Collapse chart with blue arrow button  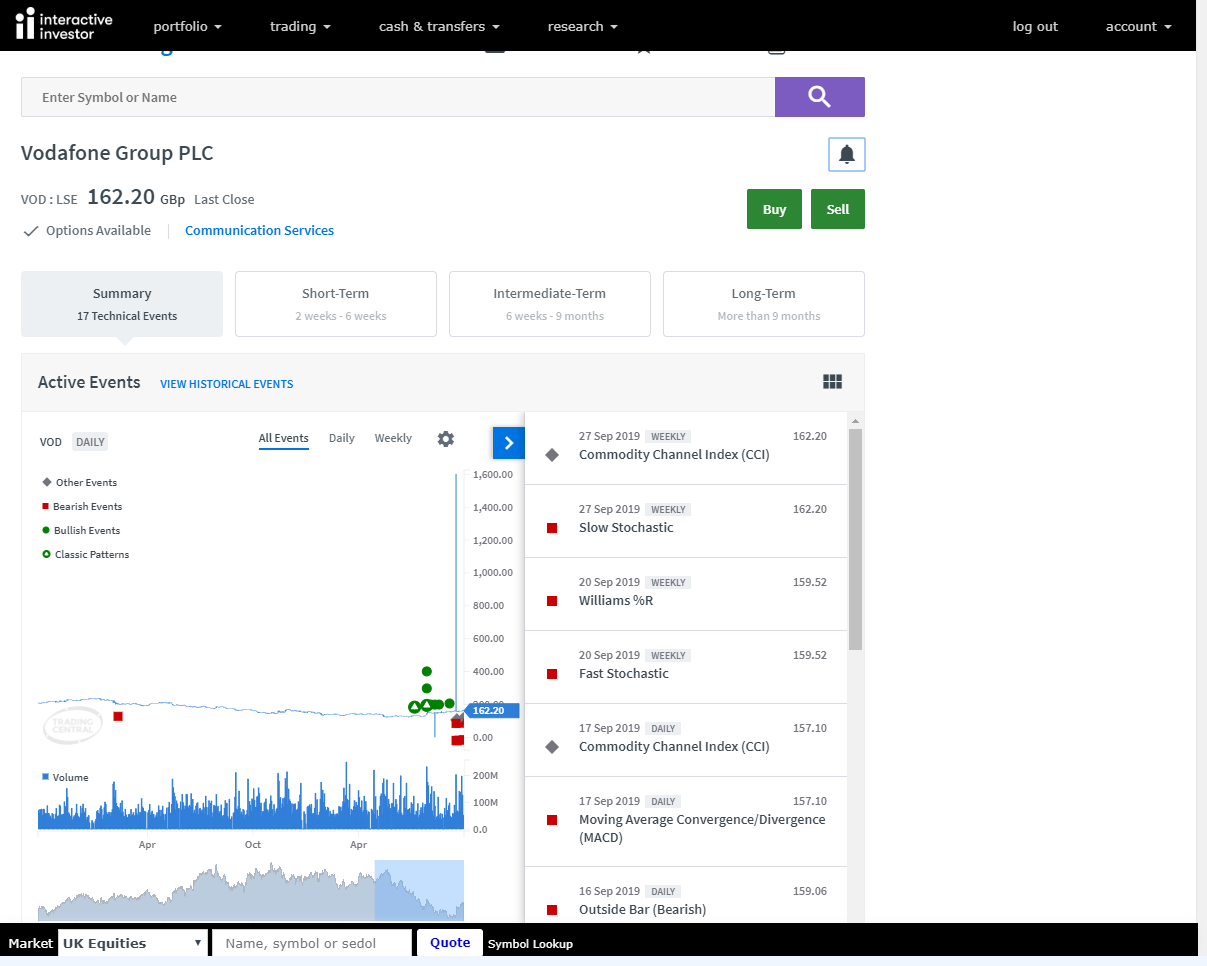(x=508, y=443)
